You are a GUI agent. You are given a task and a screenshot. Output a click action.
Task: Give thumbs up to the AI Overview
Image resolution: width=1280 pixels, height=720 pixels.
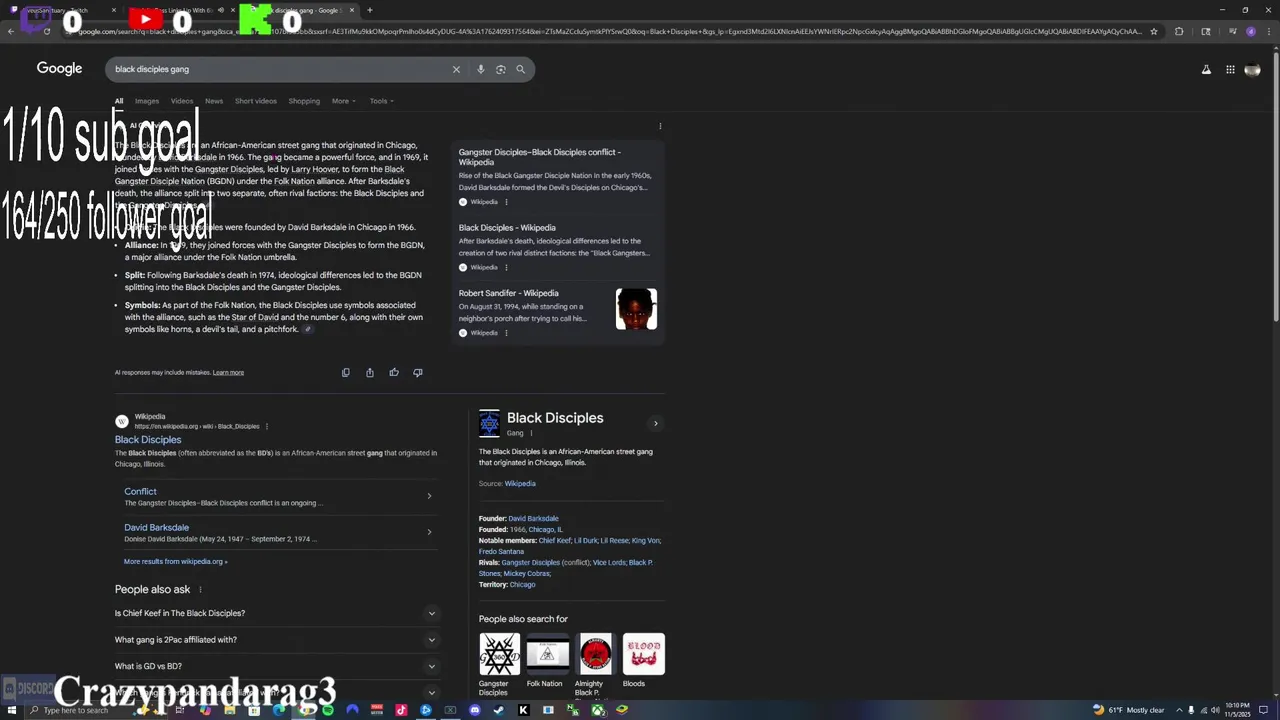pos(394,372)
